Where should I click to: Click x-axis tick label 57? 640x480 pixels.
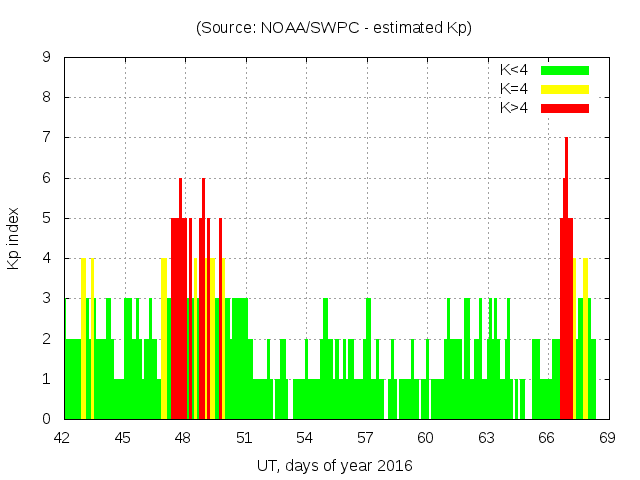point(365,437)
